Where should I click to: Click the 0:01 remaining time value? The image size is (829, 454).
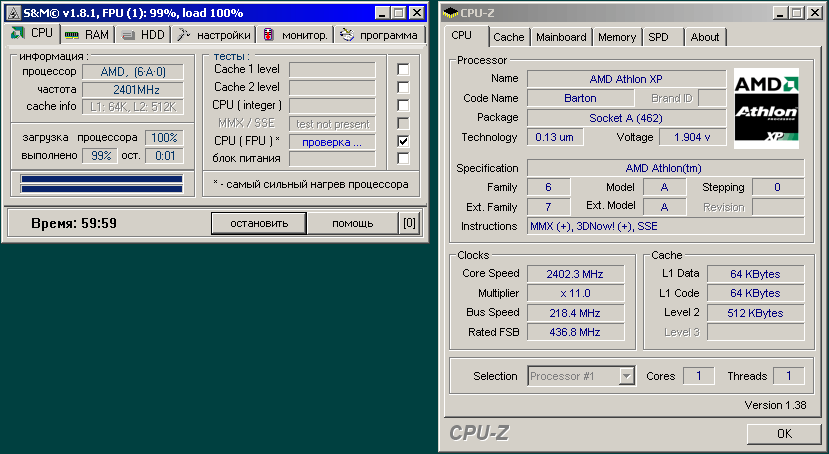164,156
